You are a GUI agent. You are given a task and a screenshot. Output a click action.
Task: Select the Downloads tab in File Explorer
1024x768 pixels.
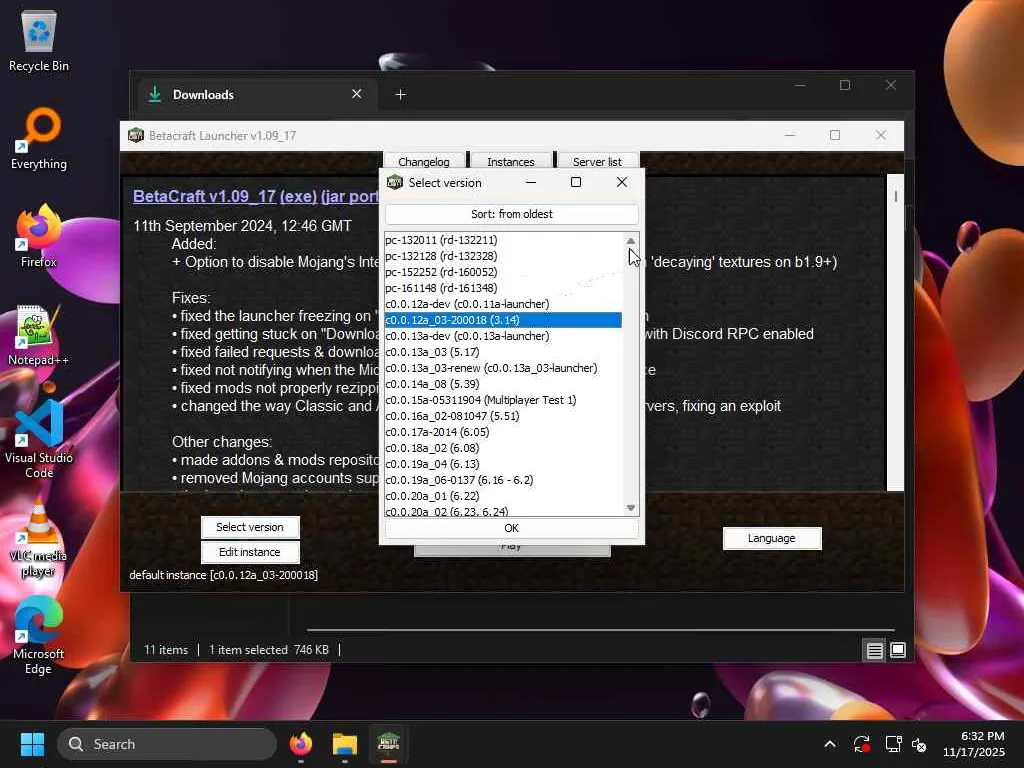[255, 95]
